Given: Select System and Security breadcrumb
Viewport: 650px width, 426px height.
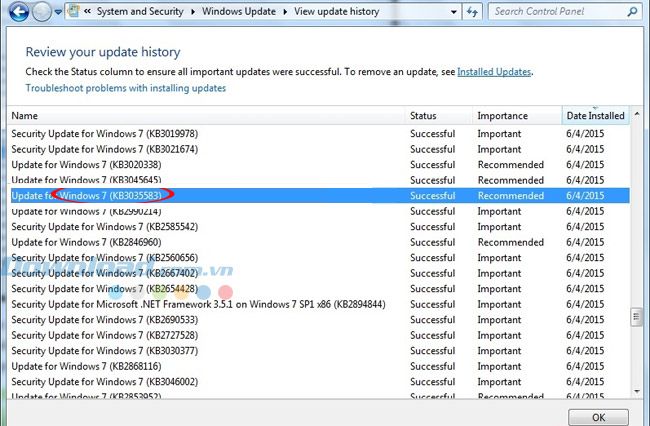Looking at the screenshot, I should 140,12.
